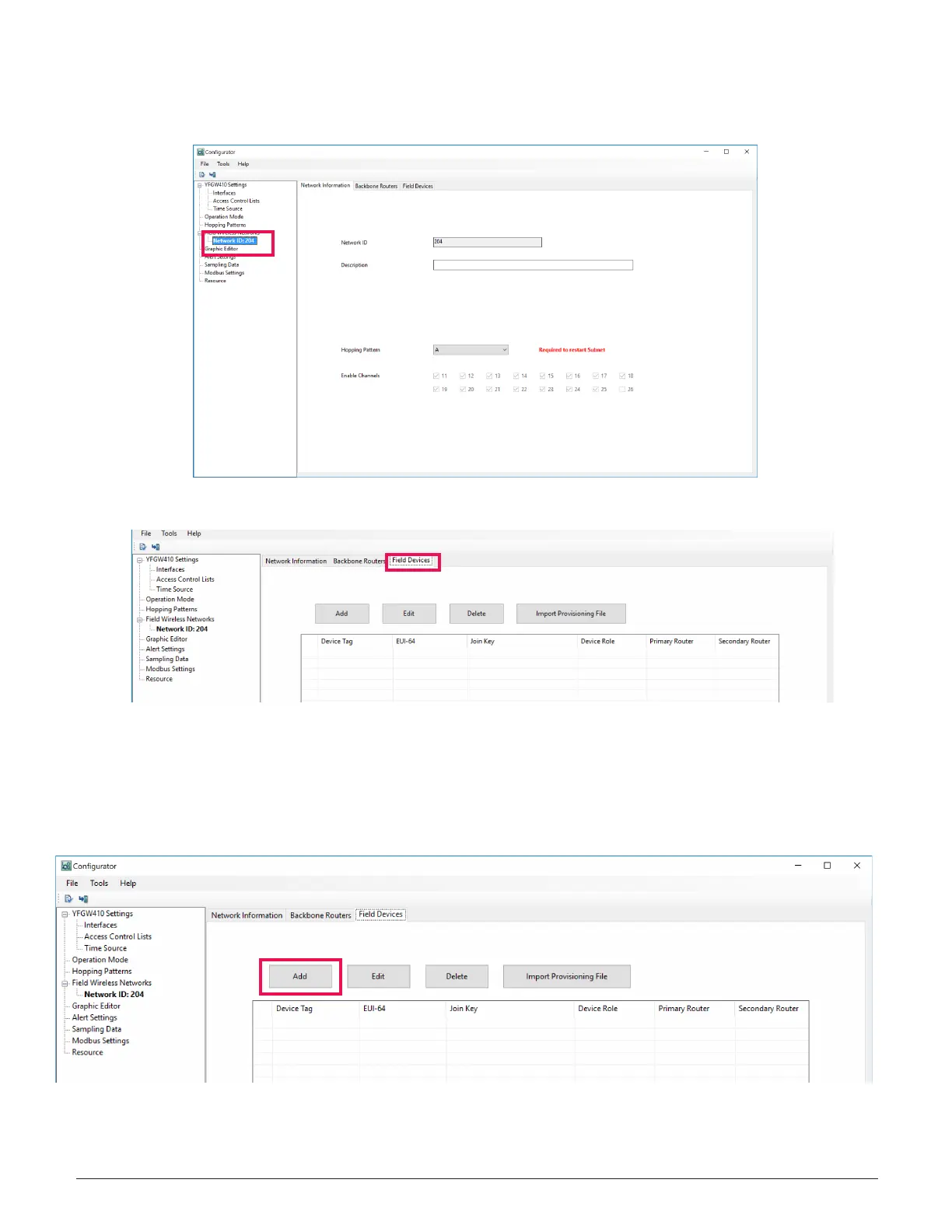Open File menu in bottom Configurator window
This screenshot has width=952, height=1232.
point(72,884)
